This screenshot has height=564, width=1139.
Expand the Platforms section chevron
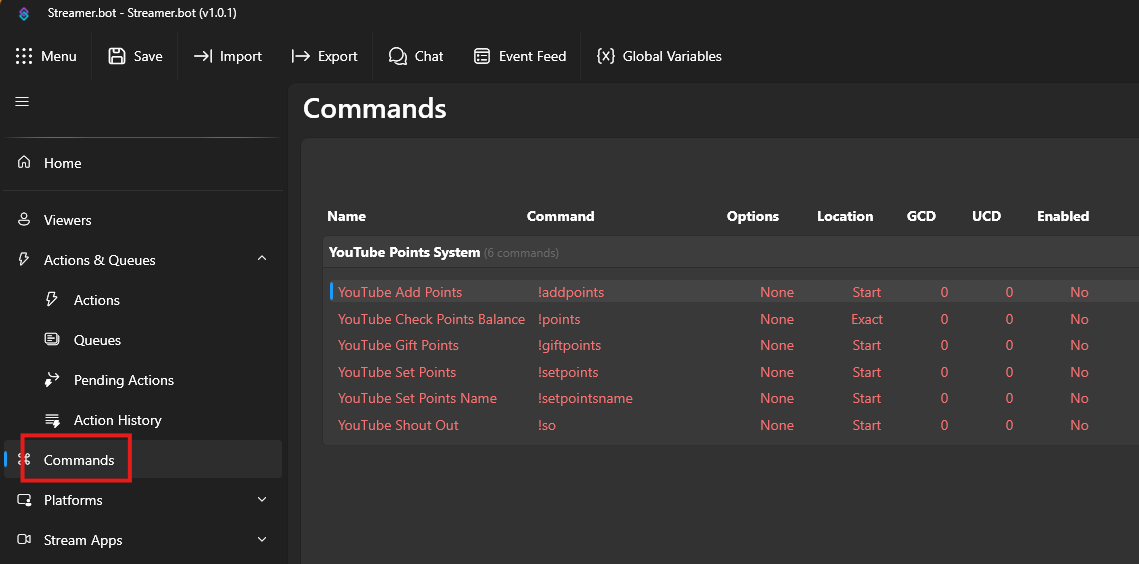262,499
